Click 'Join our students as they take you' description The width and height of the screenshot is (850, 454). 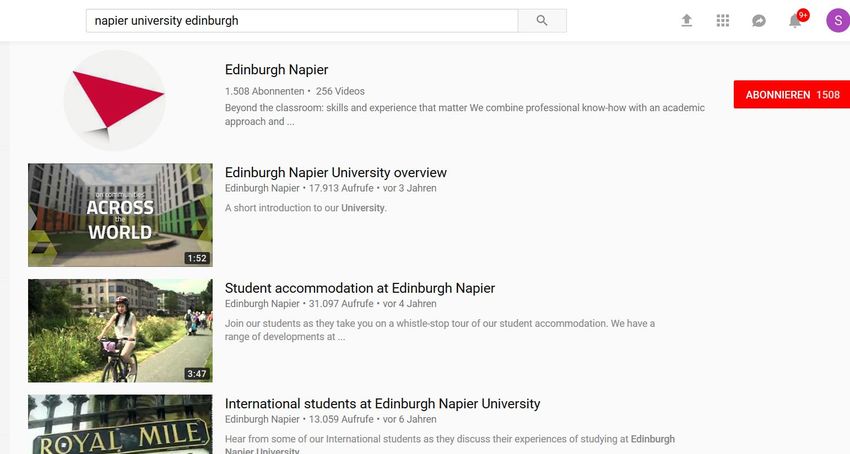pyautogui.click(x=440, y=330)
